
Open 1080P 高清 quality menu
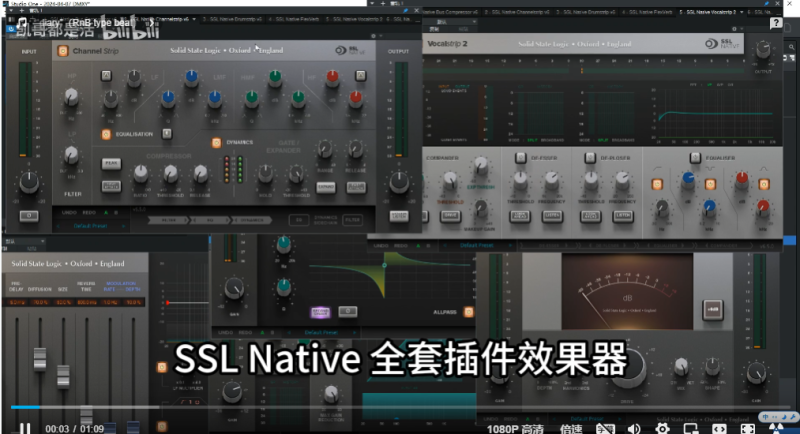coord(515,429)
